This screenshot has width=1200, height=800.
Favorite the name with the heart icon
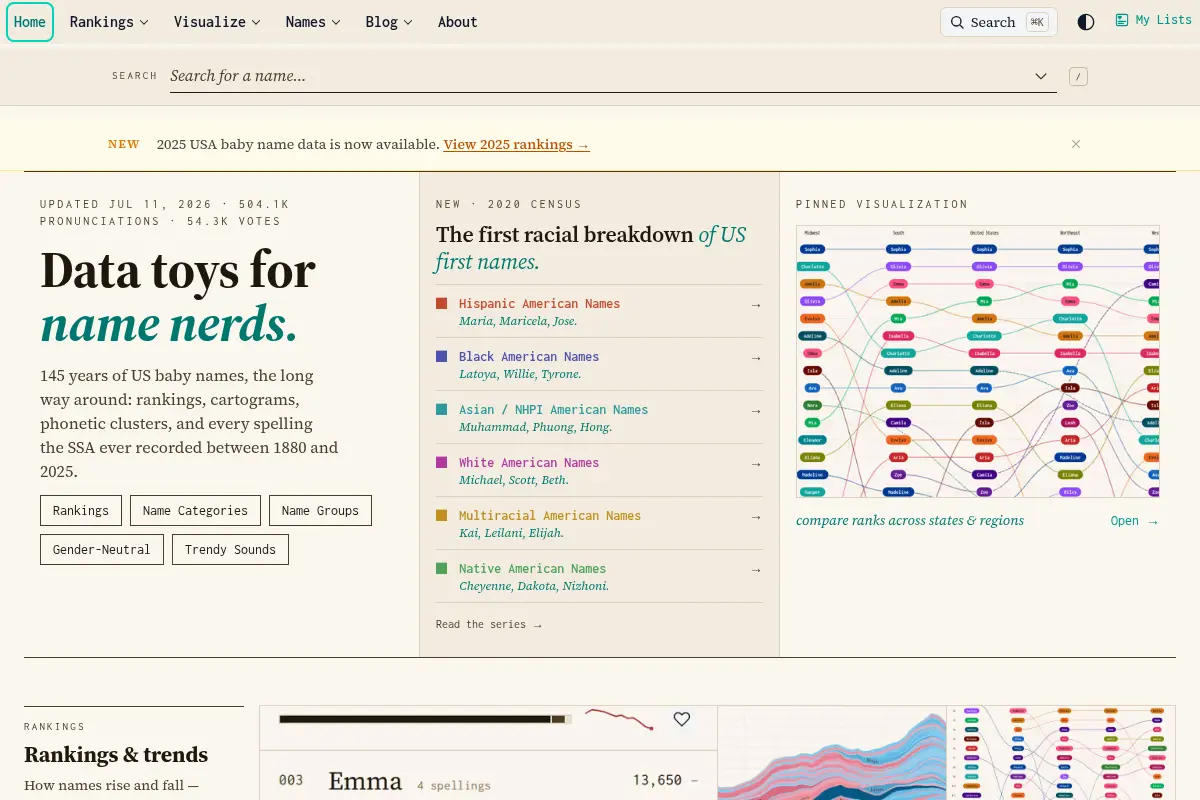(x=682, y=719)
